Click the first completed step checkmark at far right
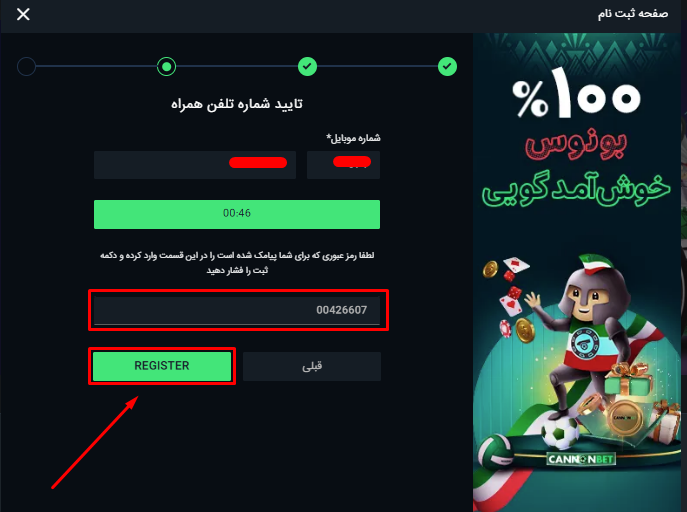Viewport: 687px width, 512px height. point(447,67)
